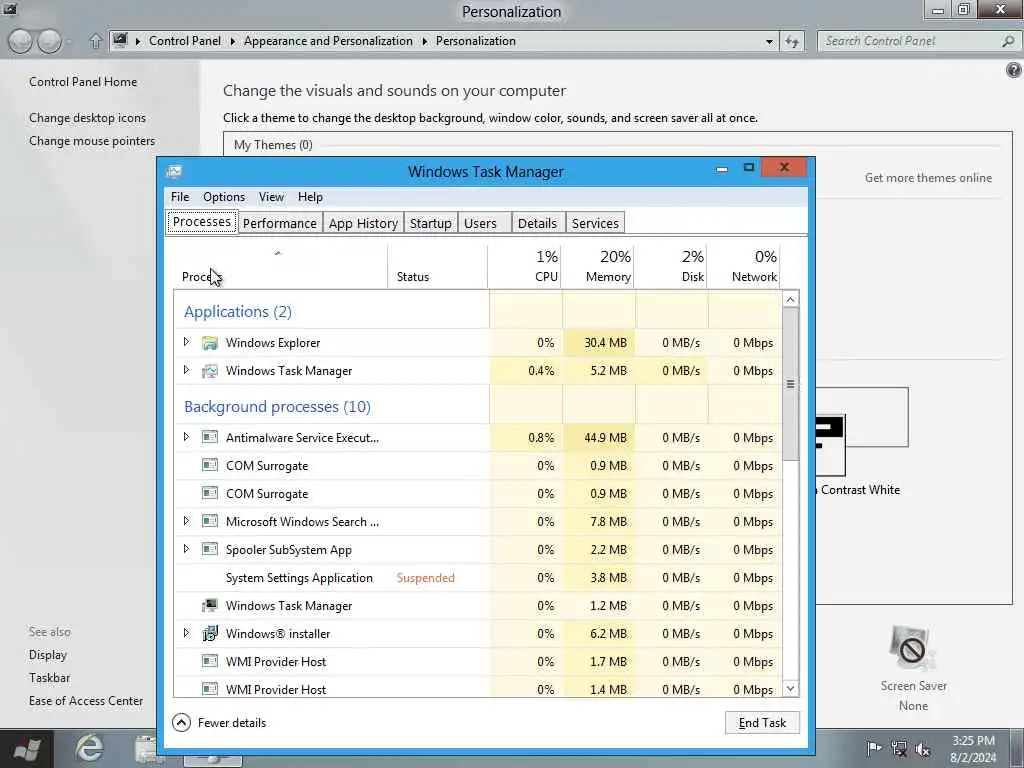
Task: Expand the Spooler SubSystem App row
Action: pos(186,549)
